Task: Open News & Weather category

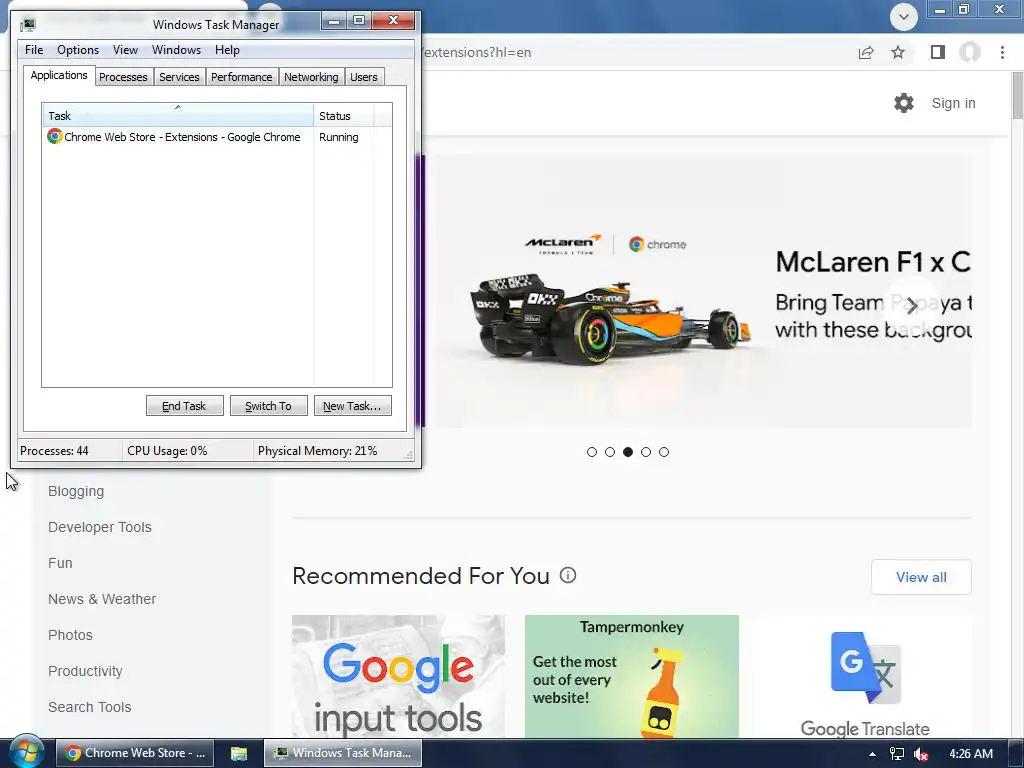Action: tap(102, 599)
